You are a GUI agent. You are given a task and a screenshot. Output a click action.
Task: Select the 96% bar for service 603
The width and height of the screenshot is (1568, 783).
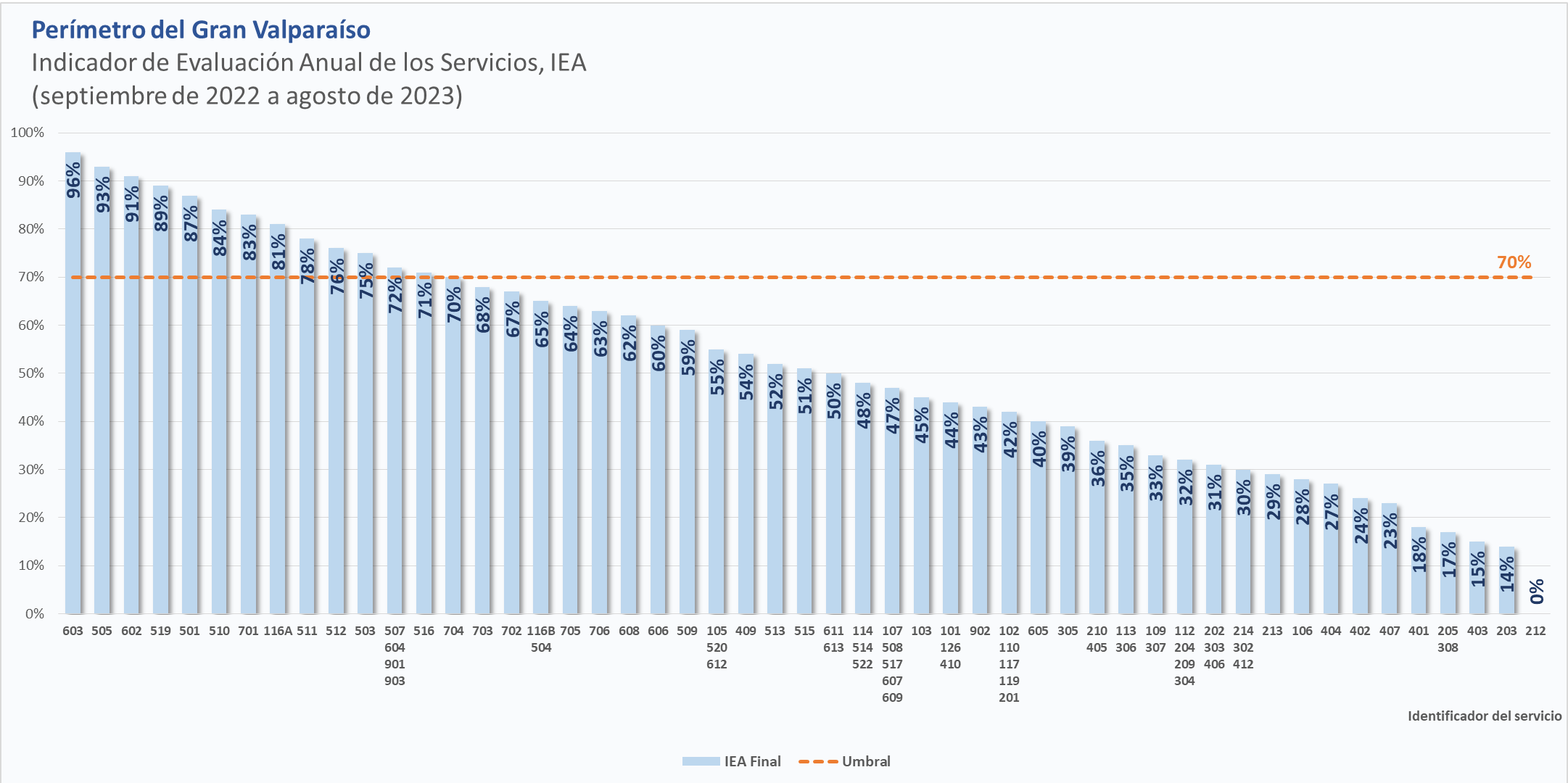(x=73, y=383)
